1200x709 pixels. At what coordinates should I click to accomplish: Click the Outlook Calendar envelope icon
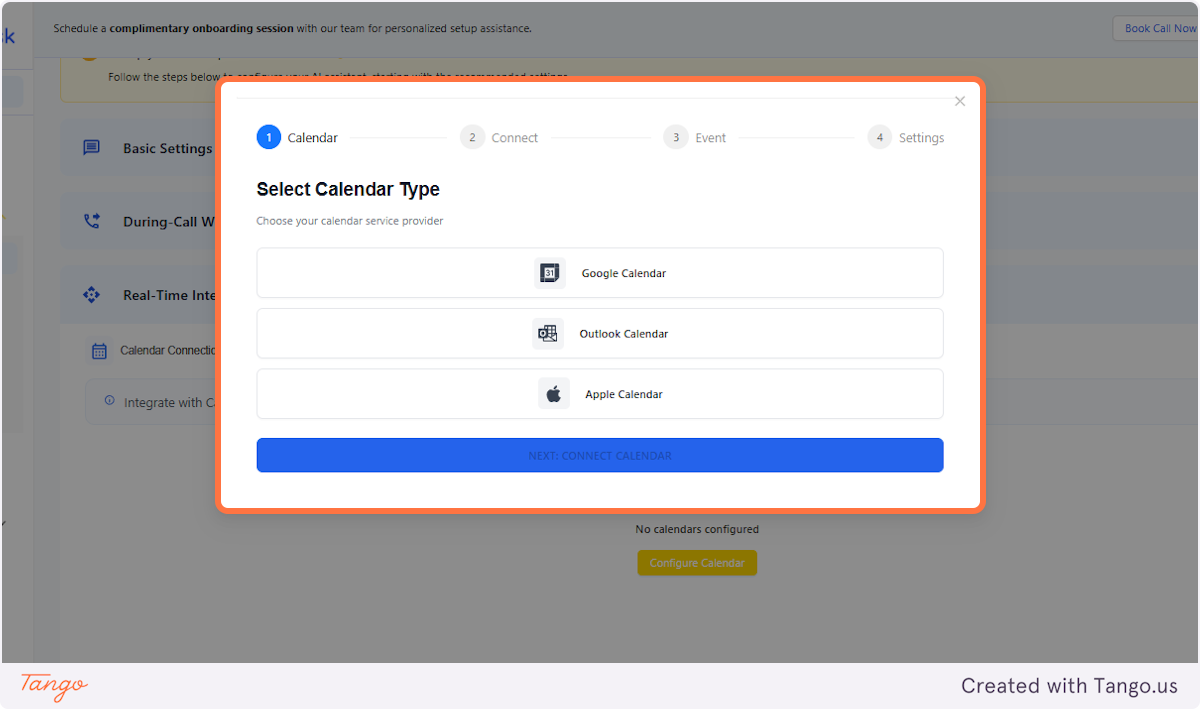548,334
